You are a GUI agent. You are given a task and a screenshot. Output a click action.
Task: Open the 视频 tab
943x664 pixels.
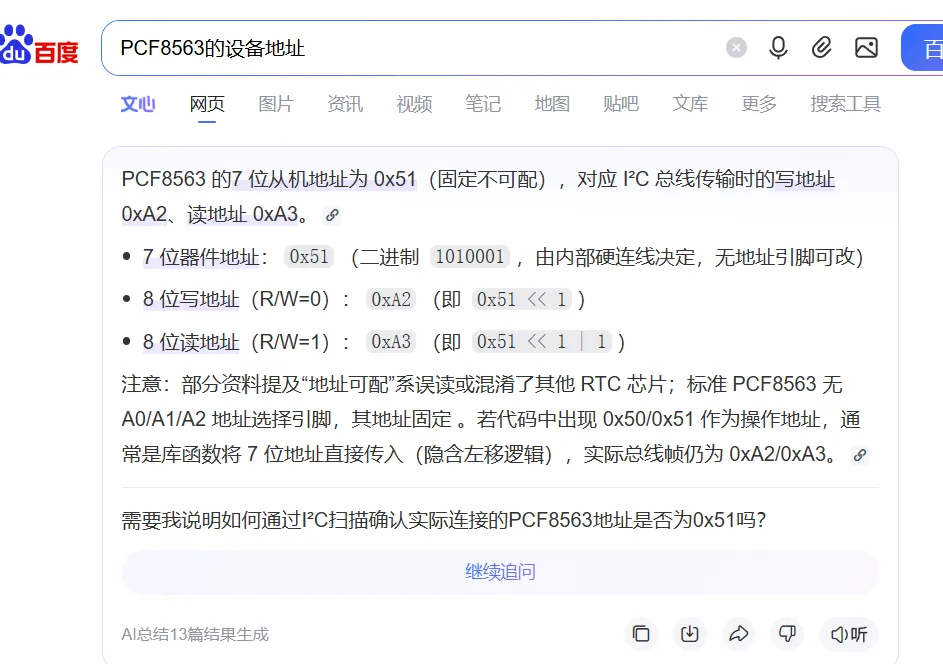pos(414,104)
